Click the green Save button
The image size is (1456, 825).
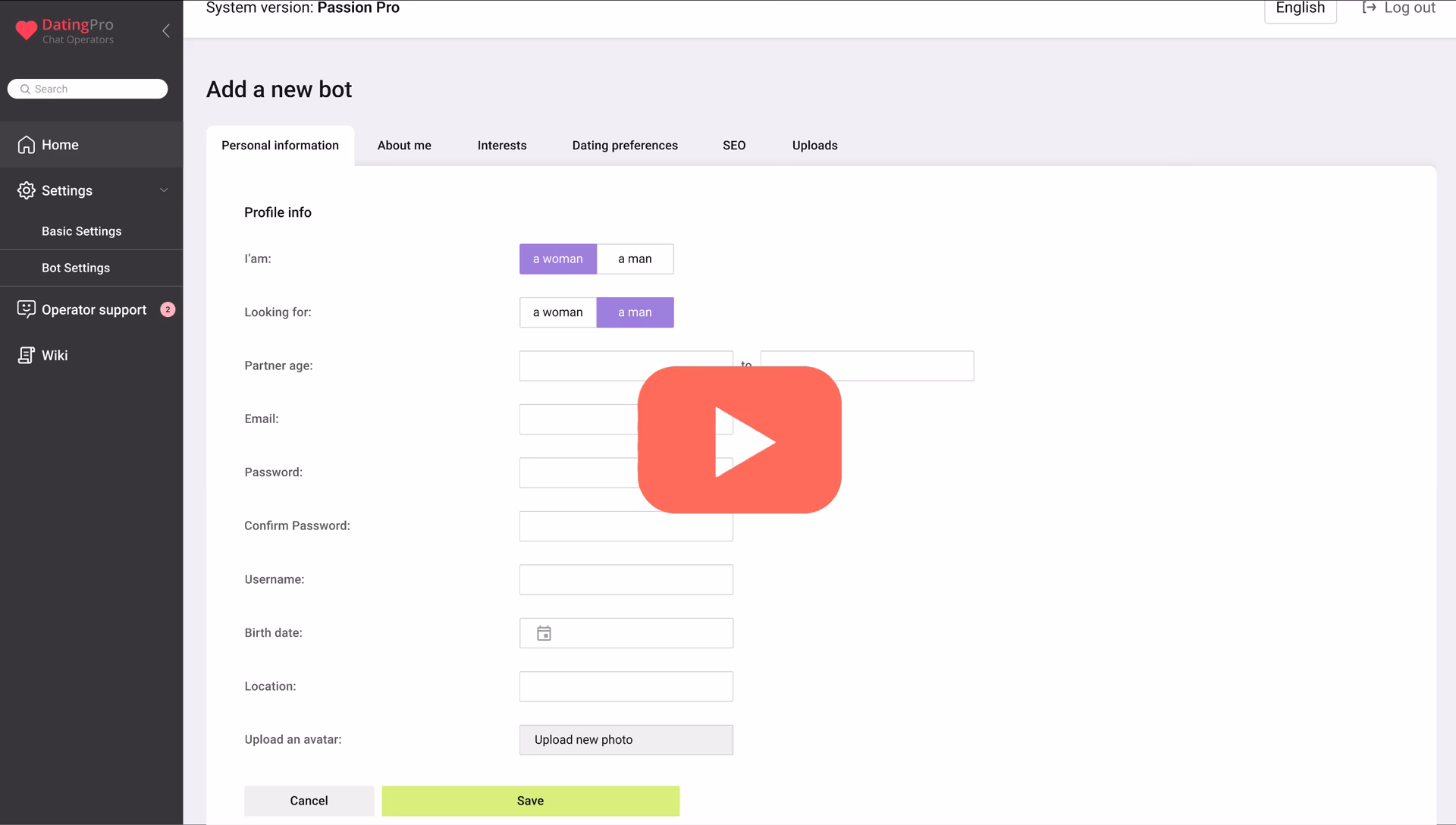coord(530,801)
